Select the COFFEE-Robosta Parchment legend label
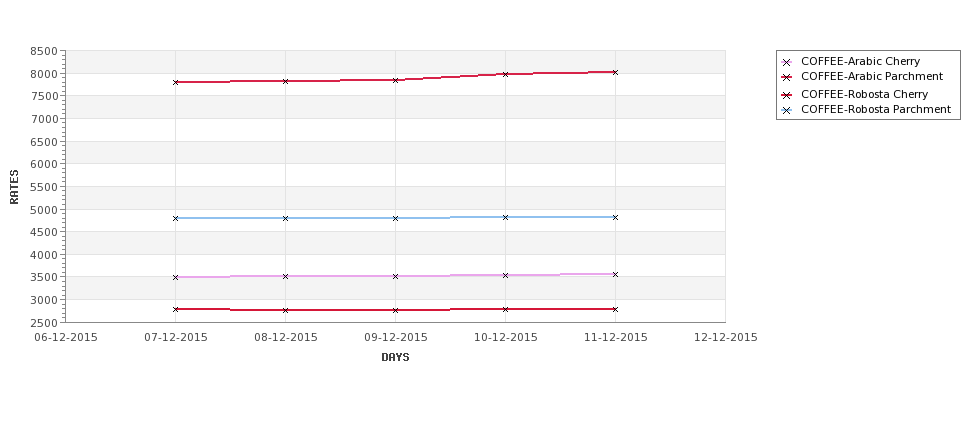The width and height of the screenshot is (975, 429). point(876,109)
